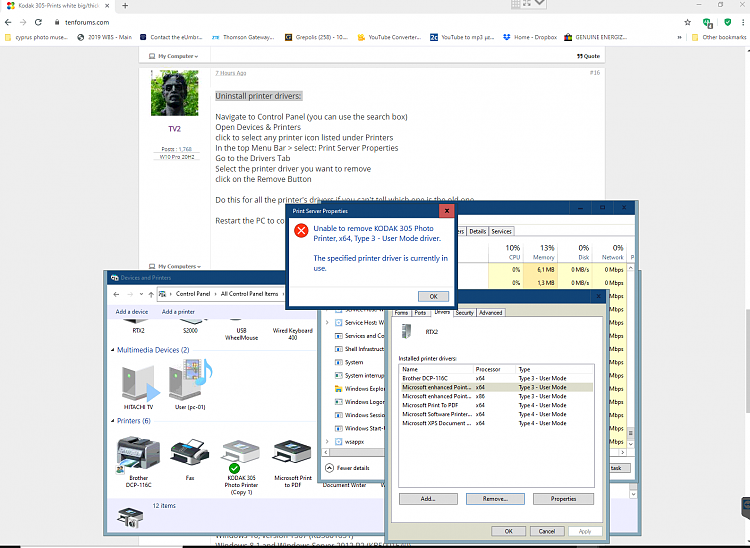
Task: Expand the Service Host process row
Action: pyautogui.click(x=327, y=323)
